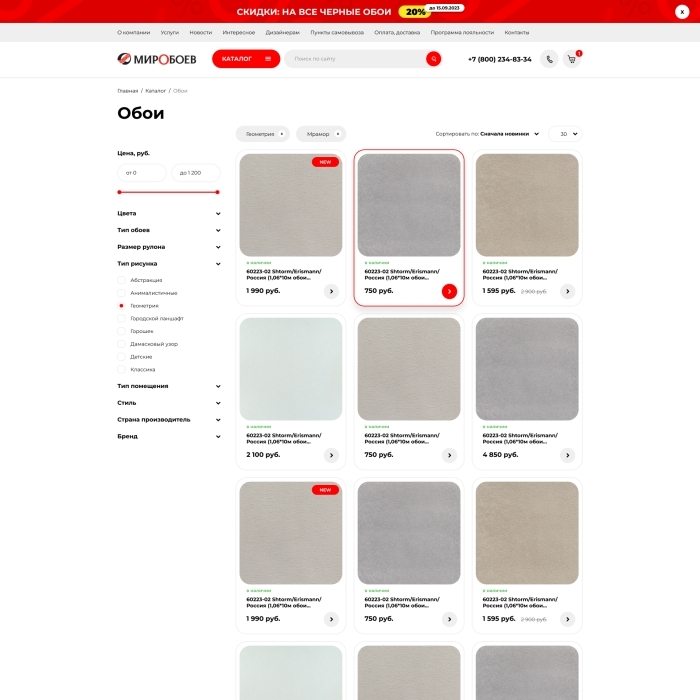The width and height of the screenshot is (700, 700).
Task: Click the shopping cart icon
Action: [x=572, y=59]
